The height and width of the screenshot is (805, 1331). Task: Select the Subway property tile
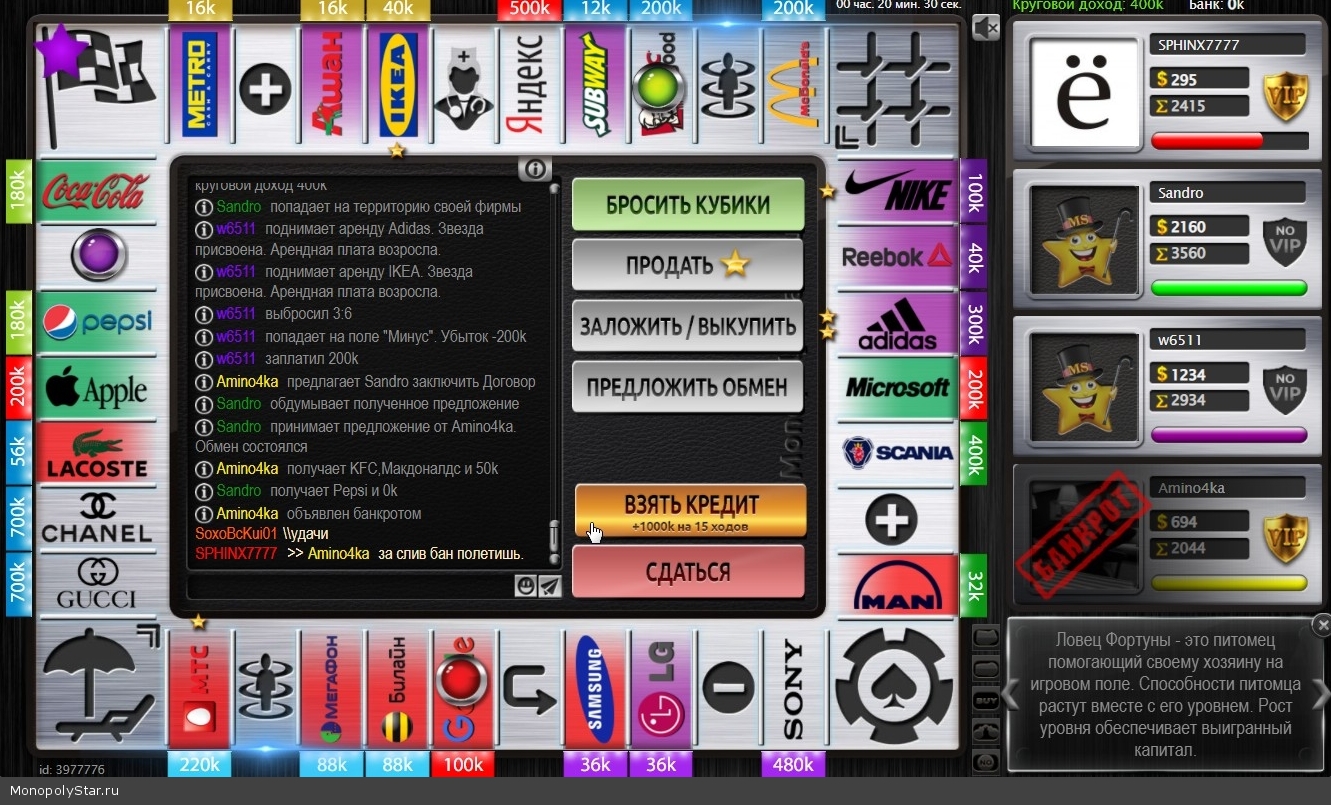(x=594, y=83)
